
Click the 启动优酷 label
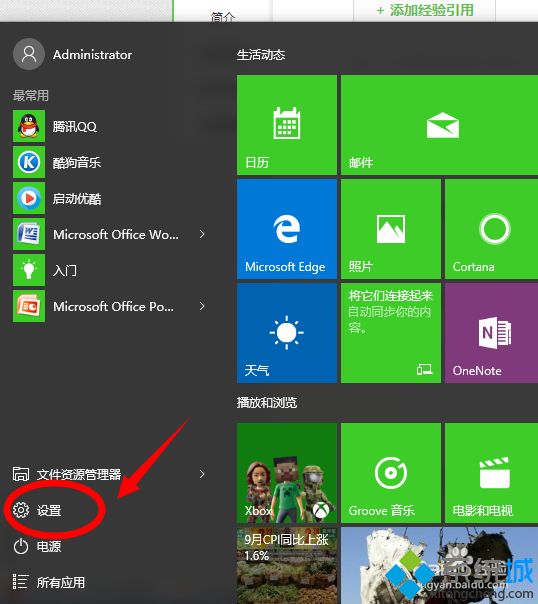click(x=77, y=199)
